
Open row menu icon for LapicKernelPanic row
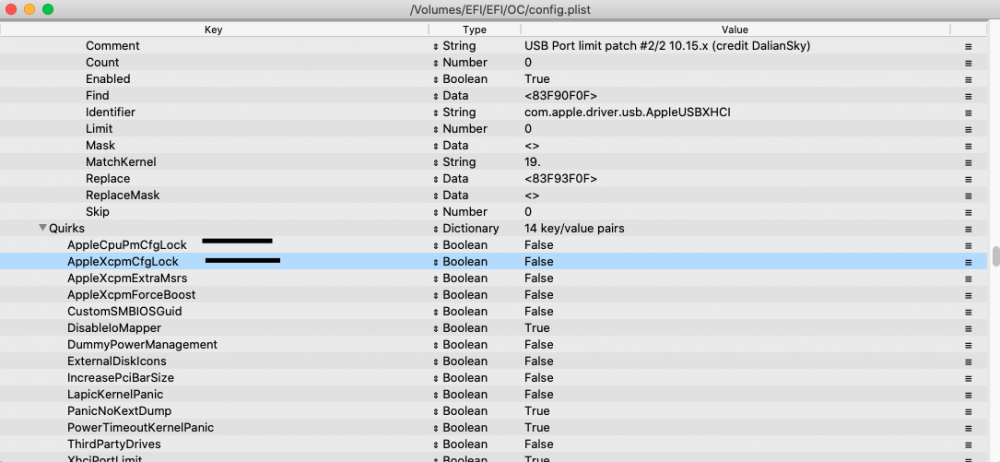click(x=968, y=395)
